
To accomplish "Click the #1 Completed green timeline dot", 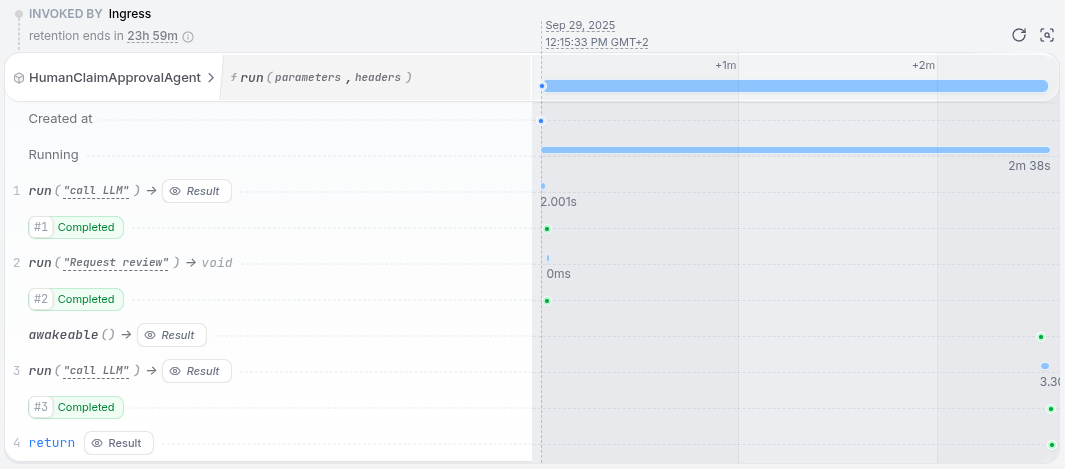I will [547, 229].
